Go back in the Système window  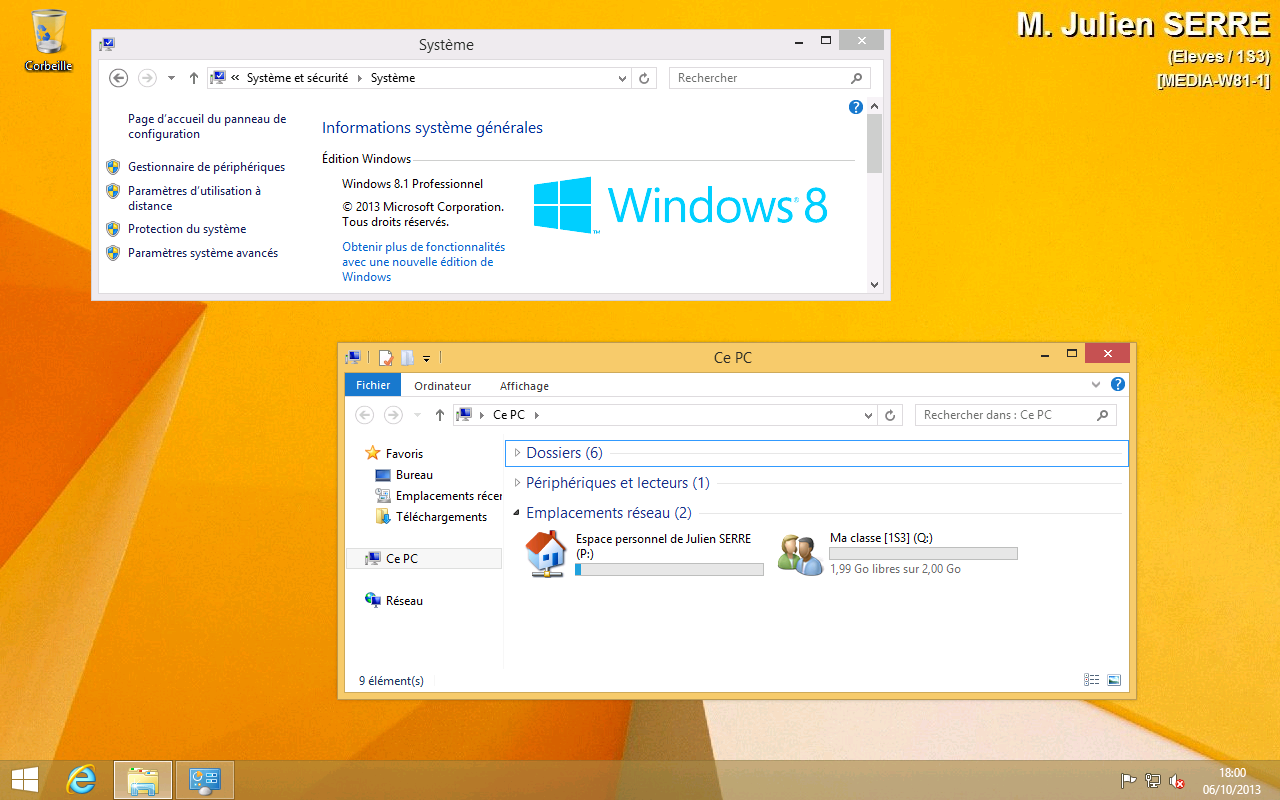tap(118, 78)
